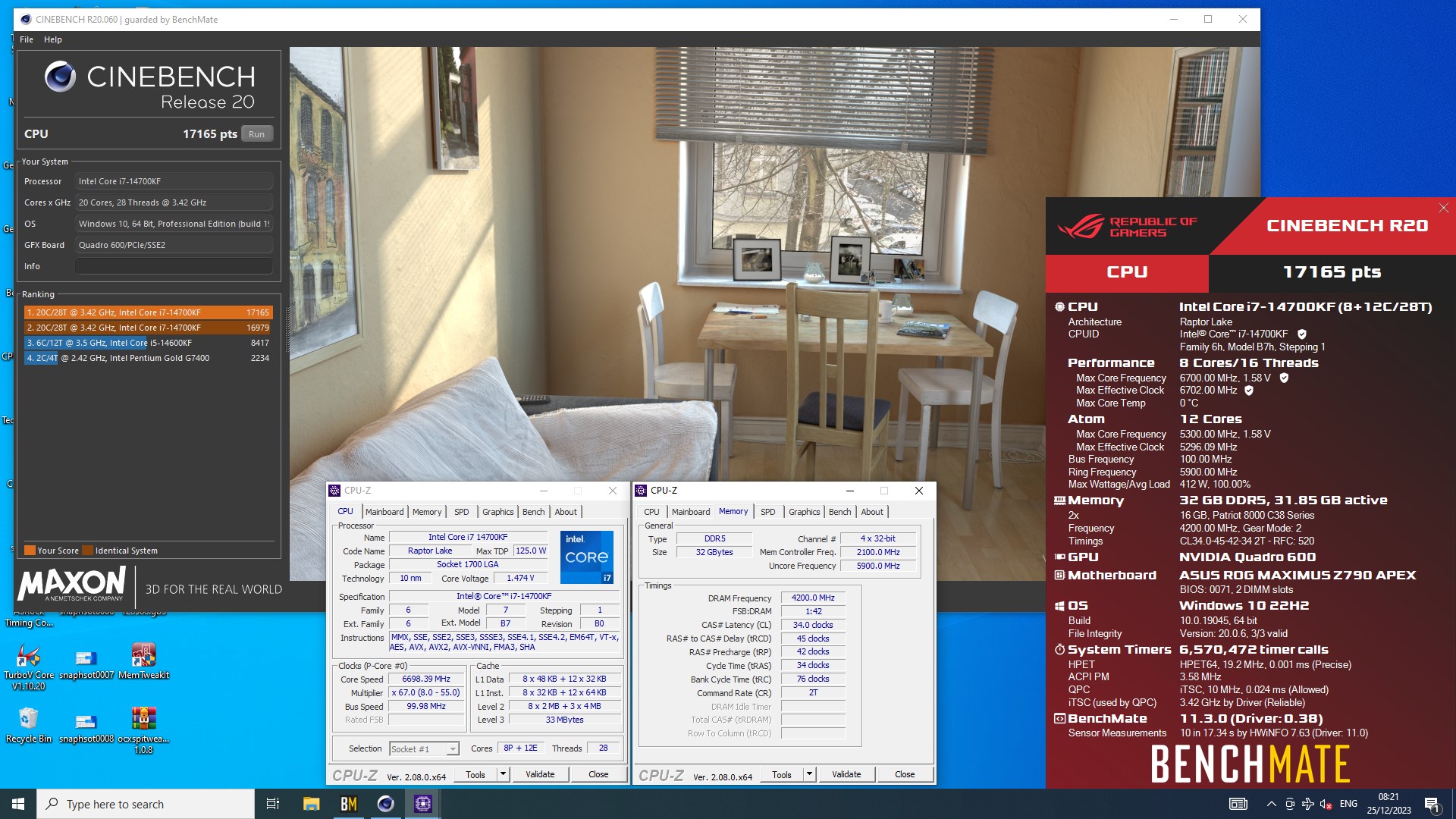Click the Windows Start button
The height and width of the screenshot is (819, 1456).
click(x=18, y=804)
